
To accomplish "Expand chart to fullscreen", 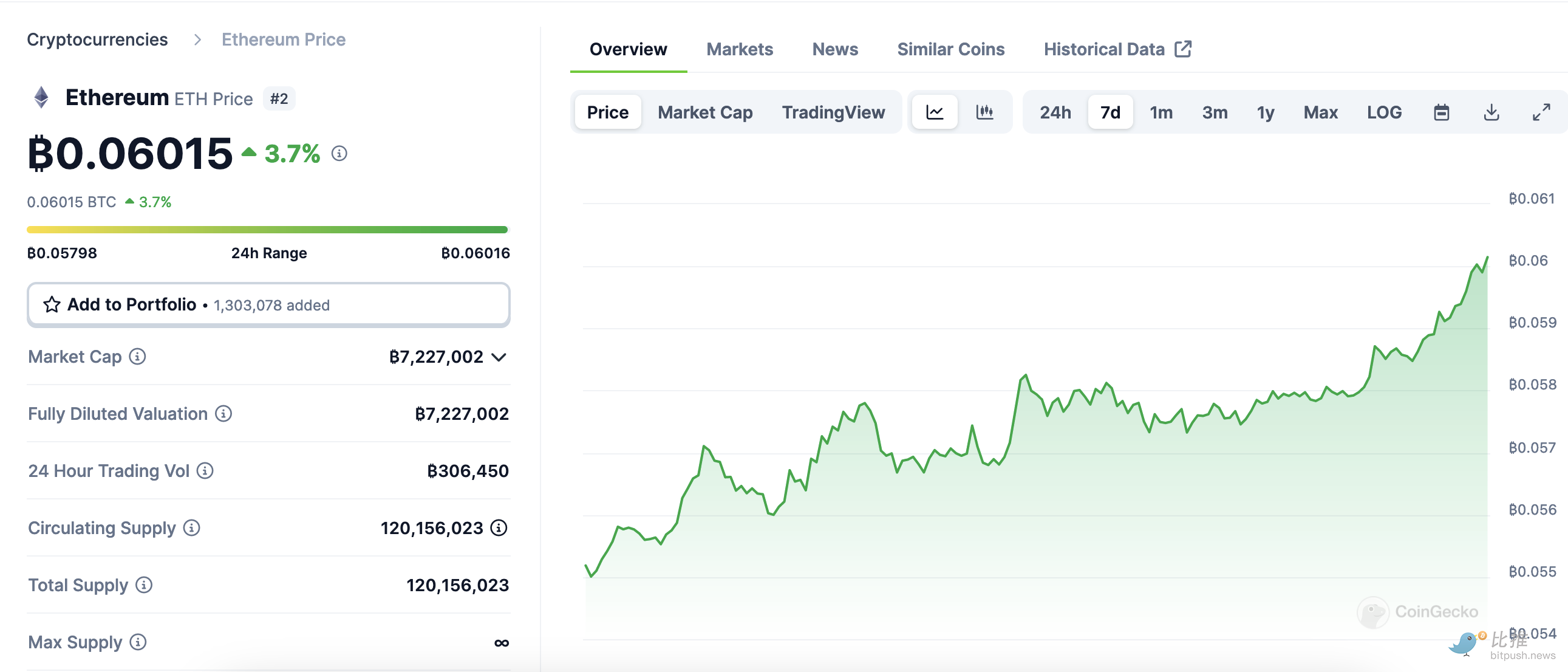I will pyautogui.click(x=1541, y=112).
